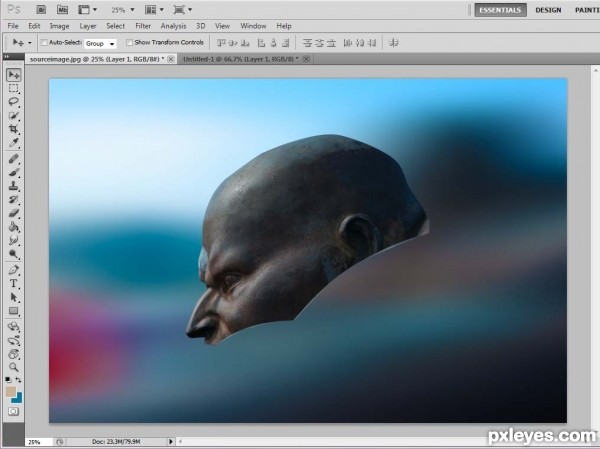This screenshot has height=449, width=600.
Task: Select the Brush tool
Action: [13, 172]
